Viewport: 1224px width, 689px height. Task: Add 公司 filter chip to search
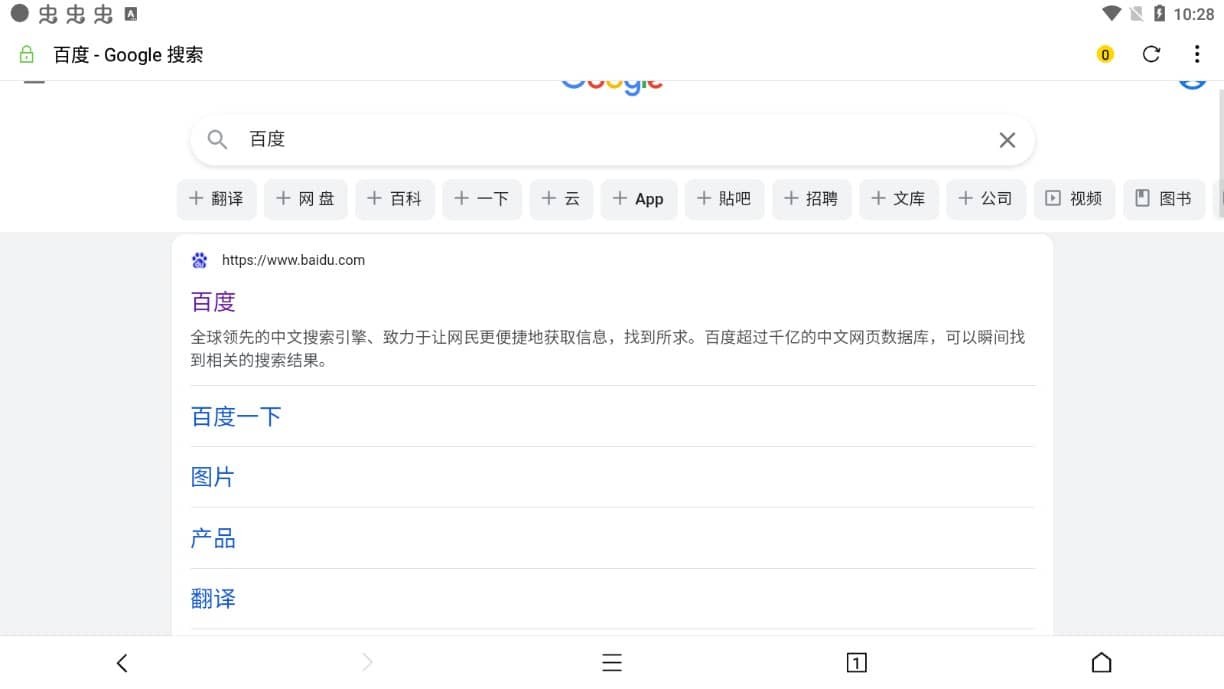click(x=986, y=199)
